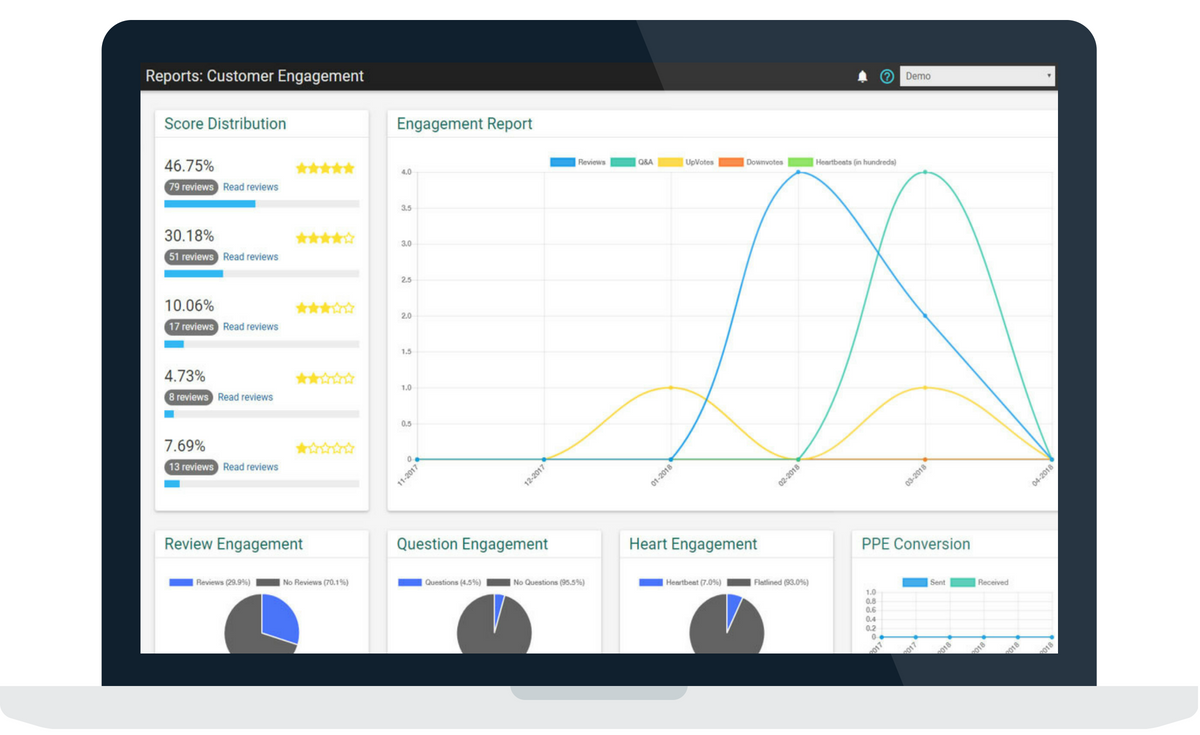Click the 13 reviews badge
Screen dimensions: 1200x735
191,467
